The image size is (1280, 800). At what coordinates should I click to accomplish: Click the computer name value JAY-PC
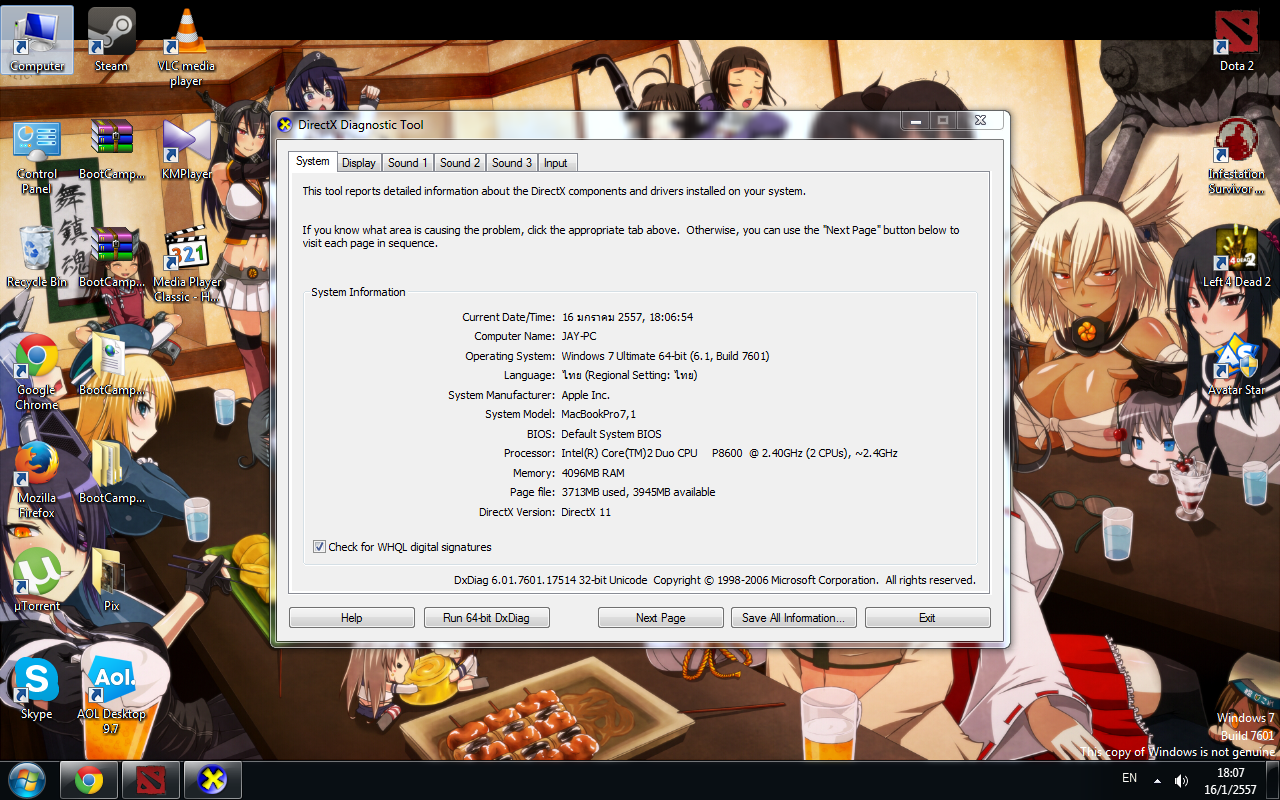(x=579, y=337)
